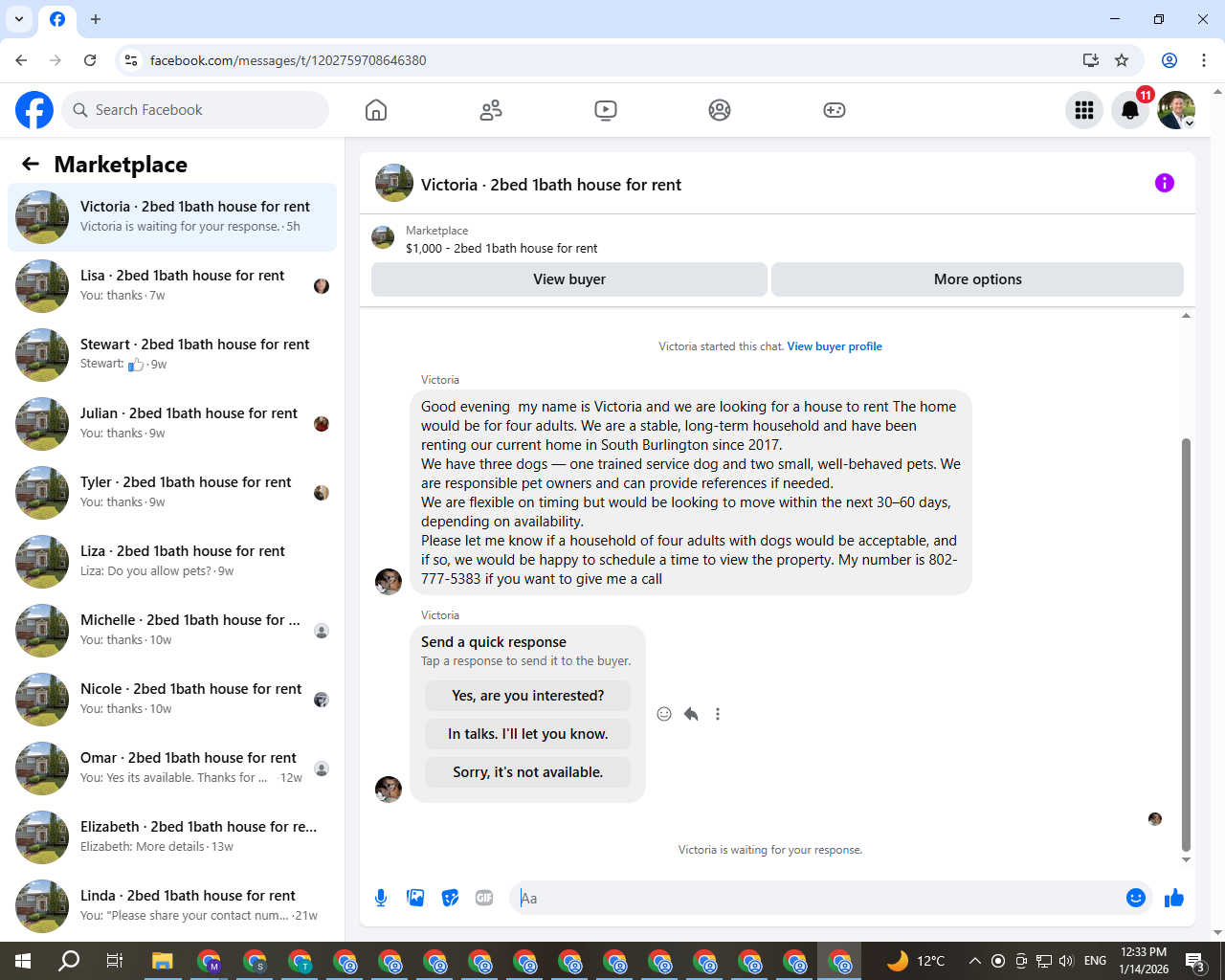Open the Video tab icon

pos(605,110)
